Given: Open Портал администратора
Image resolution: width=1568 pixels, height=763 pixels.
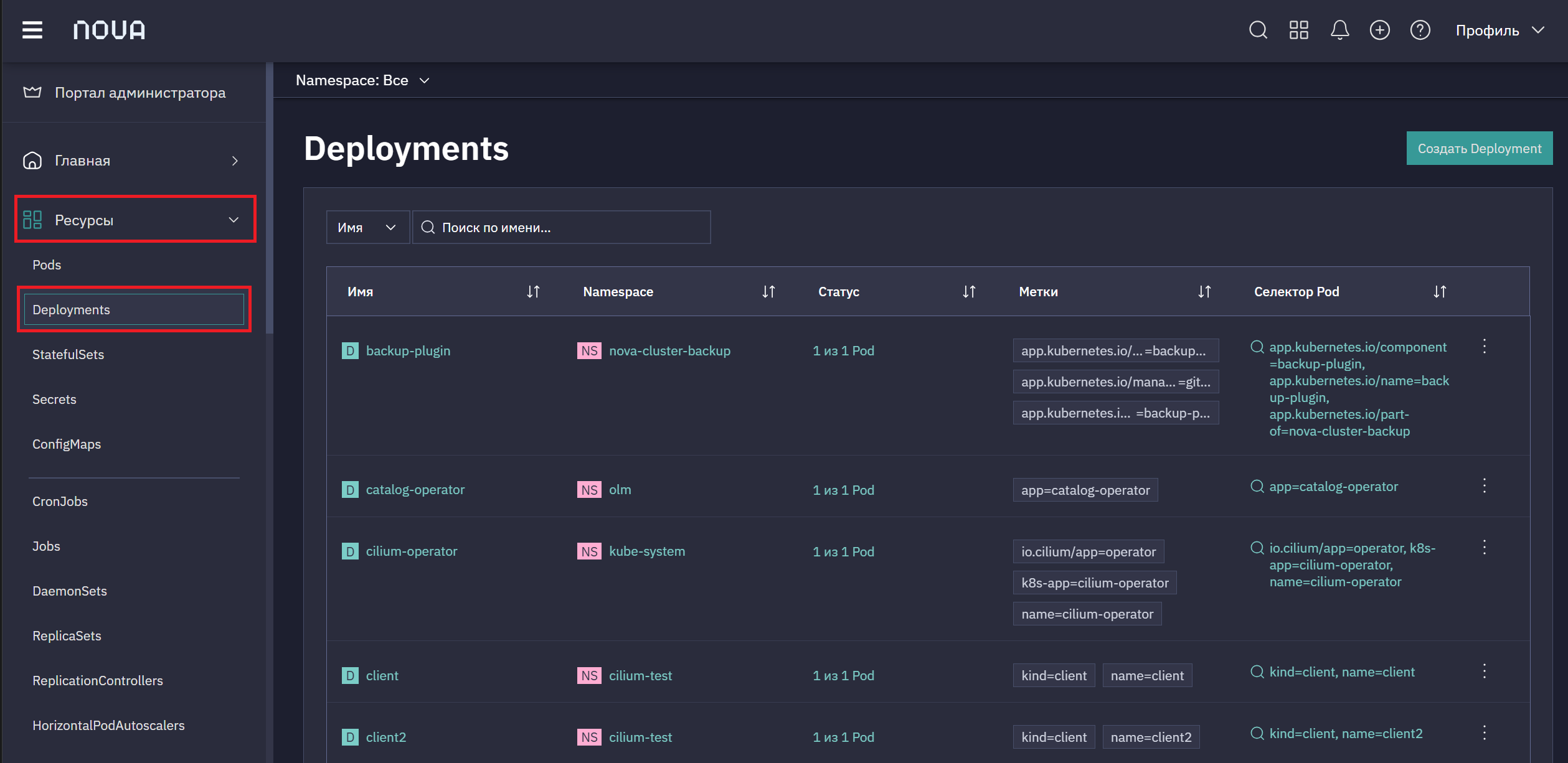Looking at the screenshot, I should 134,93.
